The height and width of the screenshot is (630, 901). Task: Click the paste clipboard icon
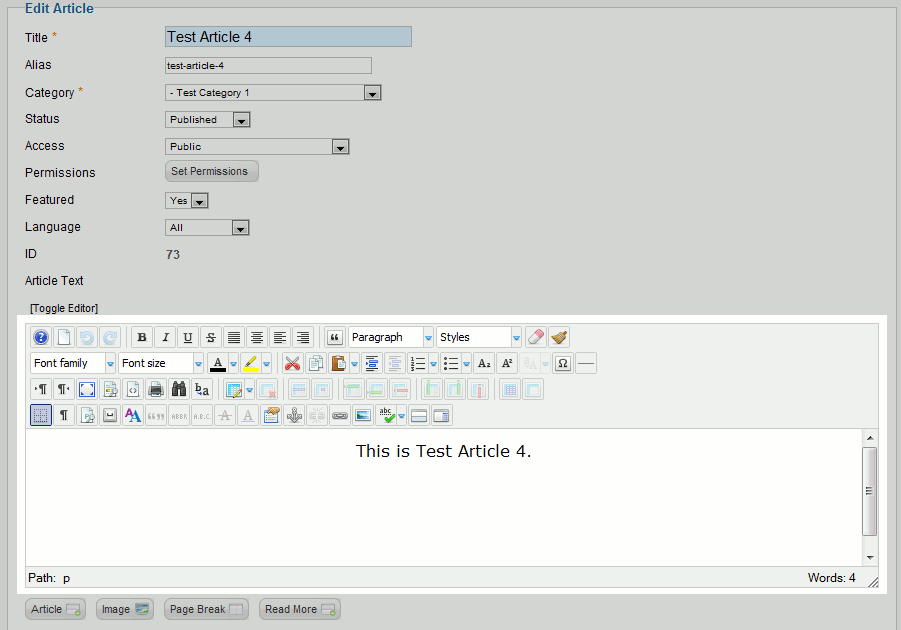(x=338, y=363)
